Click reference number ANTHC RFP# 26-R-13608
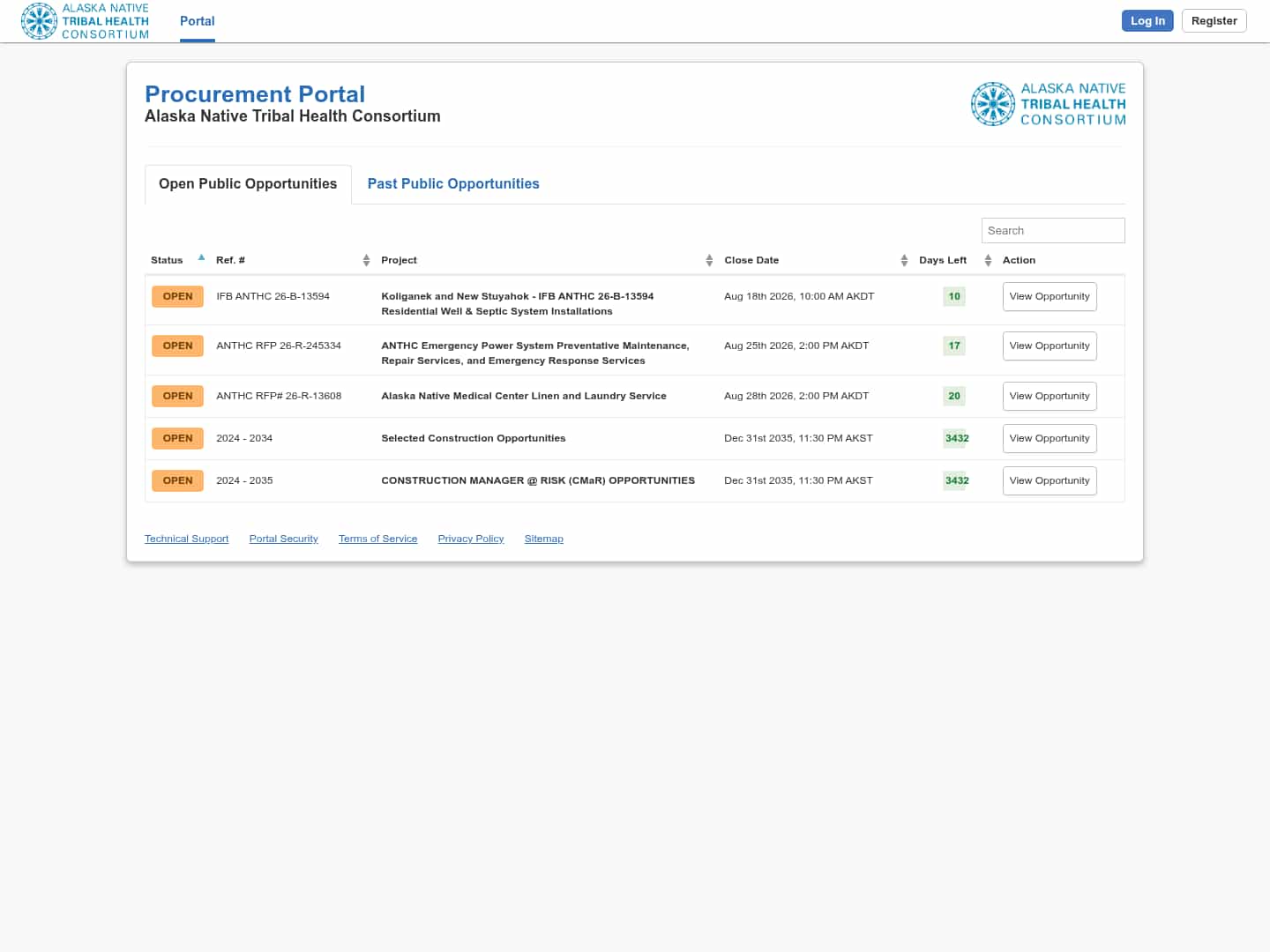Image resolution: width=1270 pixels, height=952 pixels. pos(279,397)
